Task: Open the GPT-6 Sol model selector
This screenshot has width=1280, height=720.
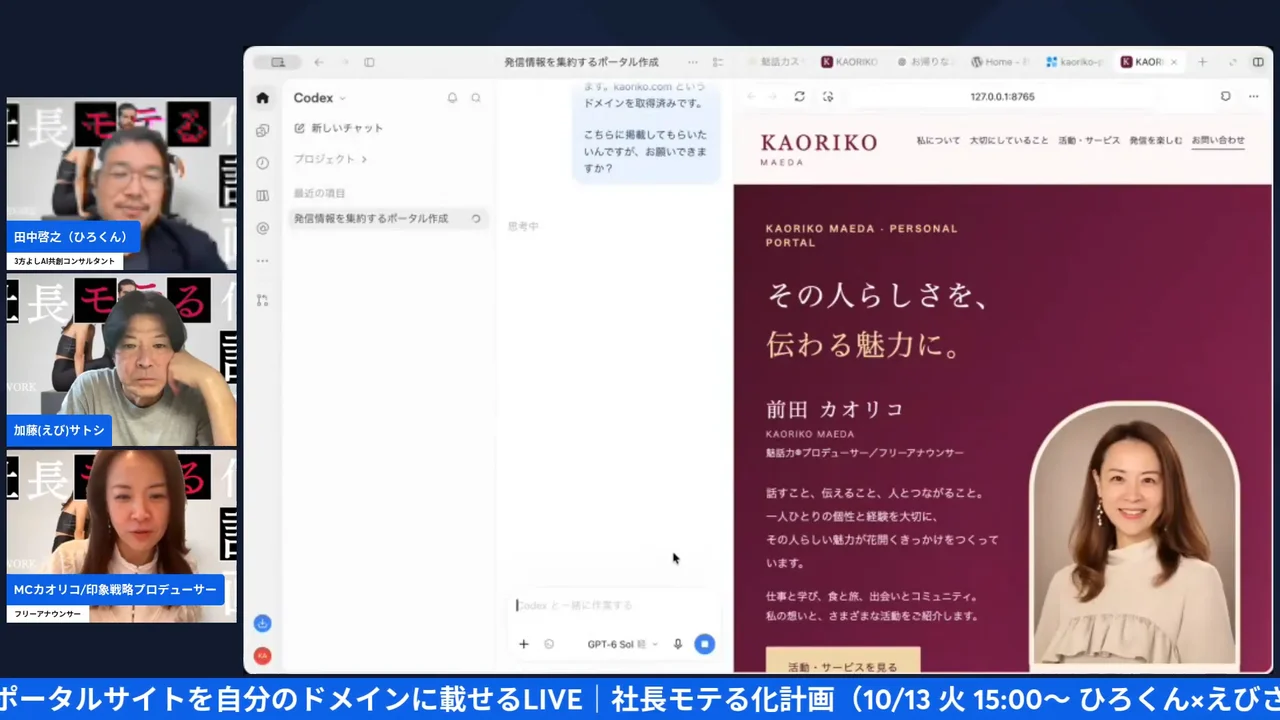Action: tap(622, 644)
